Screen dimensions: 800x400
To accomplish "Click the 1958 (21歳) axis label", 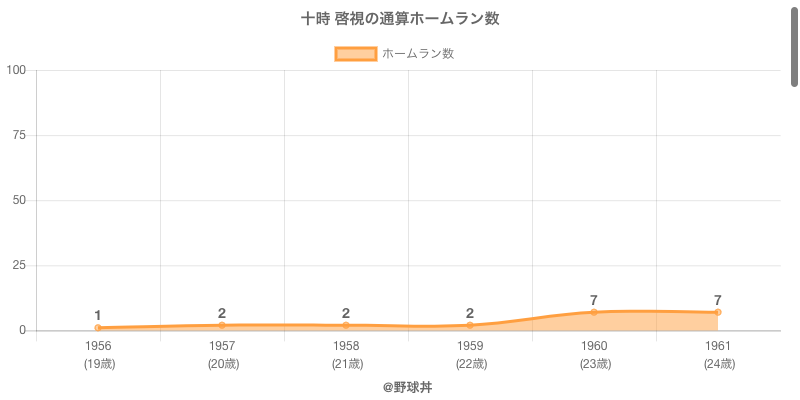I will (x=346, y=354).
